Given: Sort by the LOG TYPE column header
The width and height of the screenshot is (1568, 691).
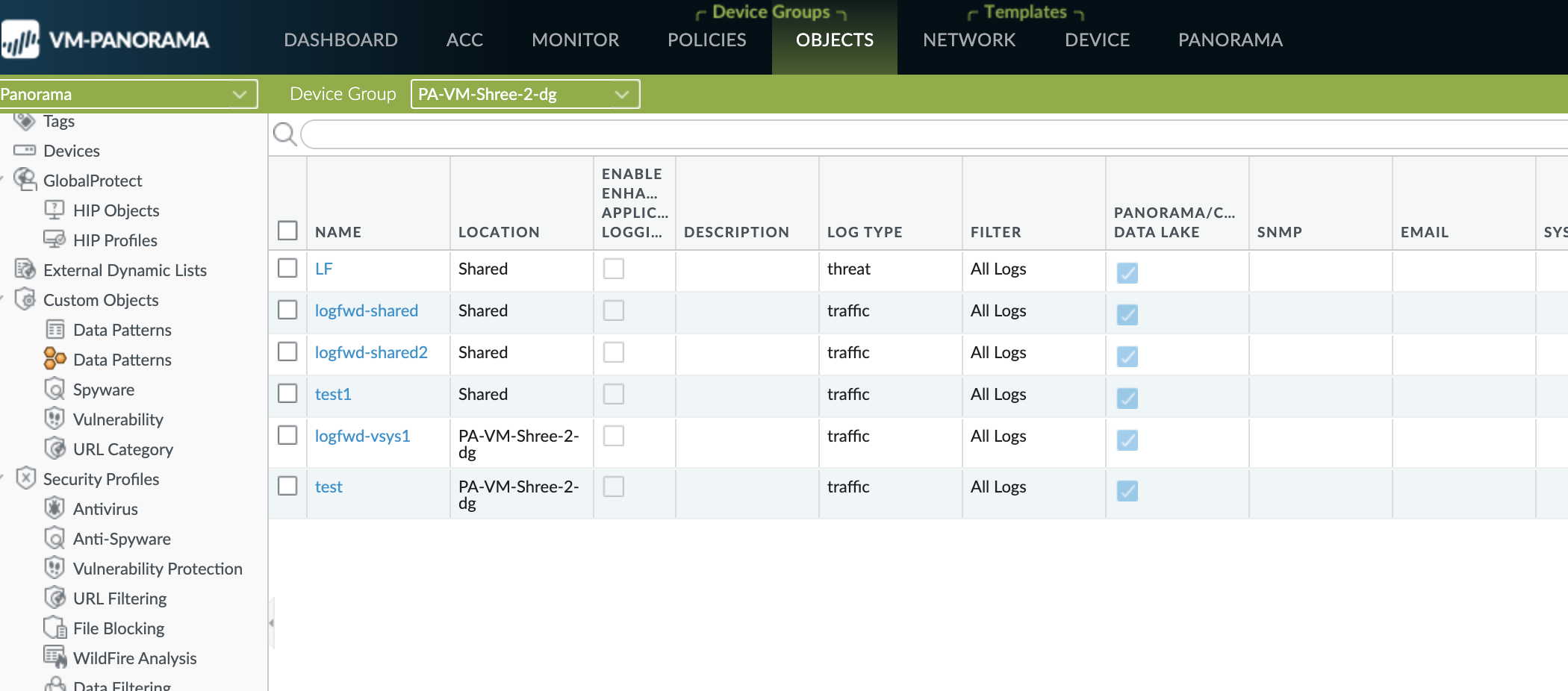Looking at the screenshot, I should [x=865, y=232].
